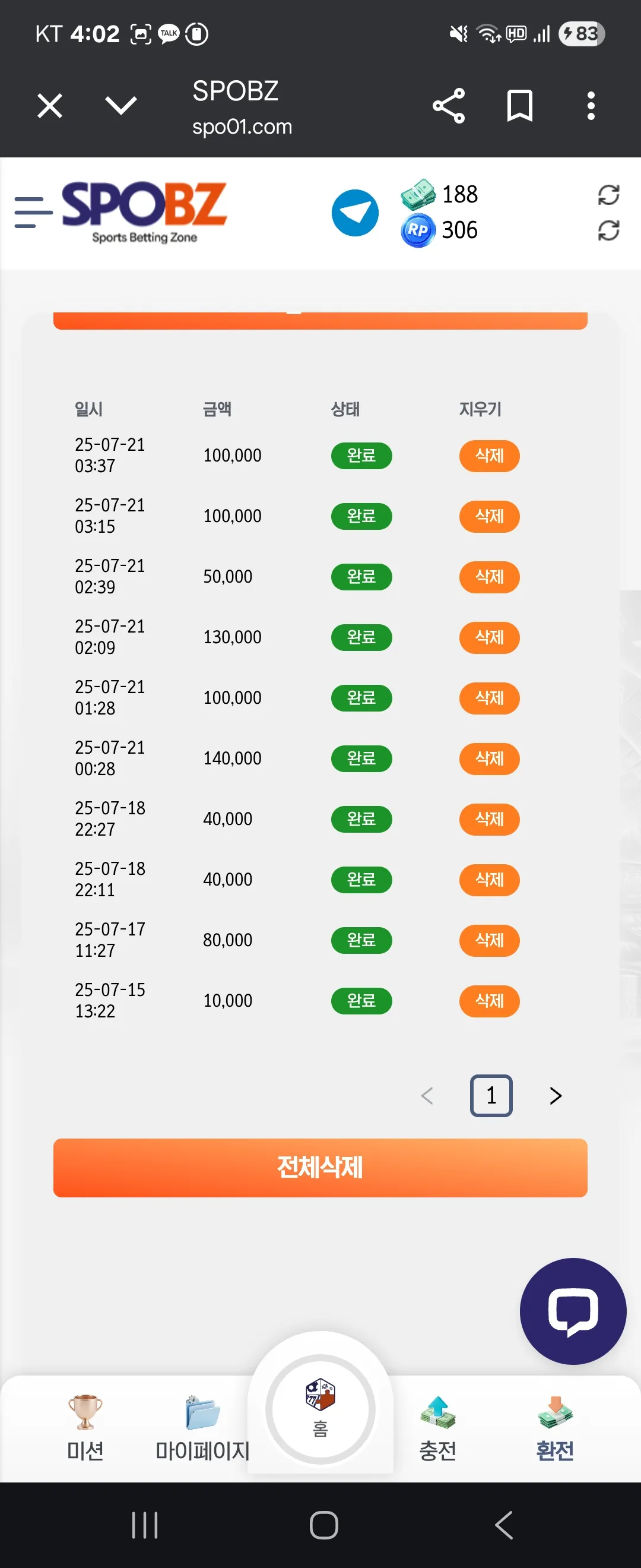Delete the 25-07-21 03:37 record

tap(489, 456)
